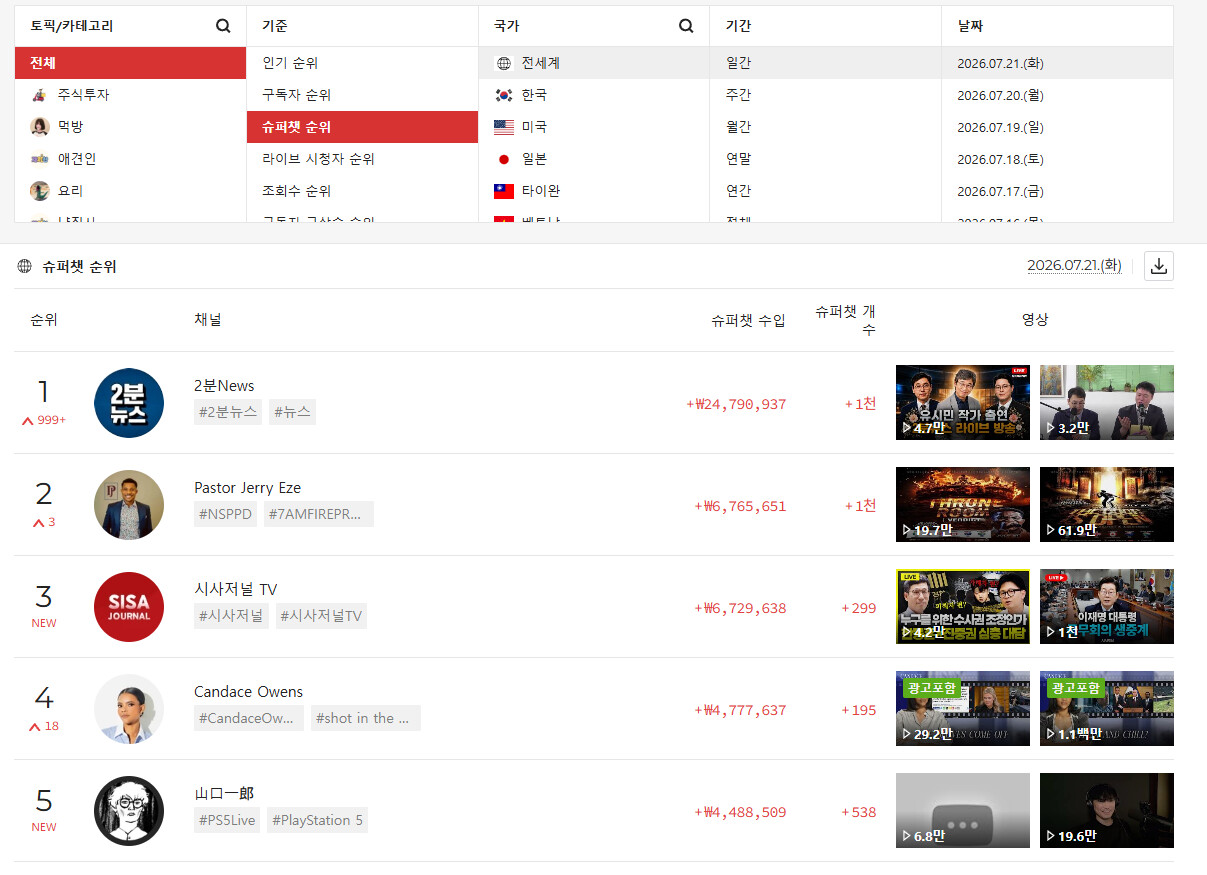This screenshot has height=875, width=1207.
Task: Select the date 2026.07.21.(화) in list
Action: click(1057, 63)
